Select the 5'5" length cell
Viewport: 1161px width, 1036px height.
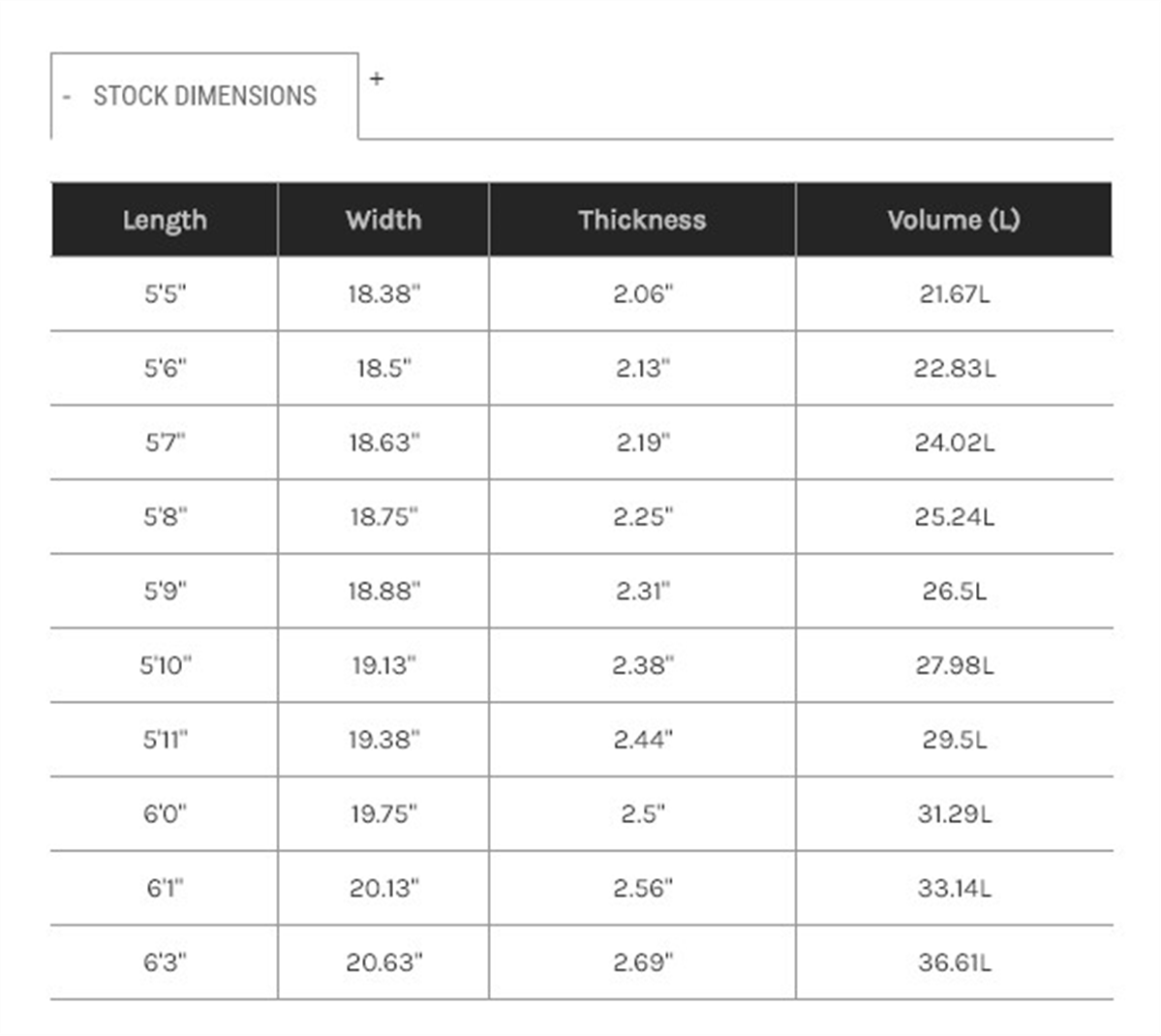[x=165, y=294]
